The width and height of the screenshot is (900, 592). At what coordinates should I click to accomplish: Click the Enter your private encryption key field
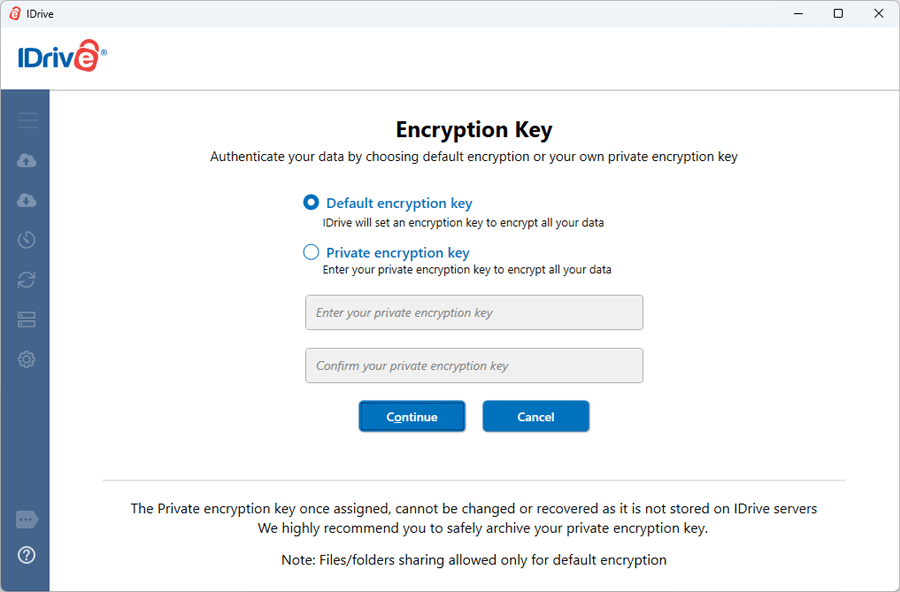click(x=474, y=313)
